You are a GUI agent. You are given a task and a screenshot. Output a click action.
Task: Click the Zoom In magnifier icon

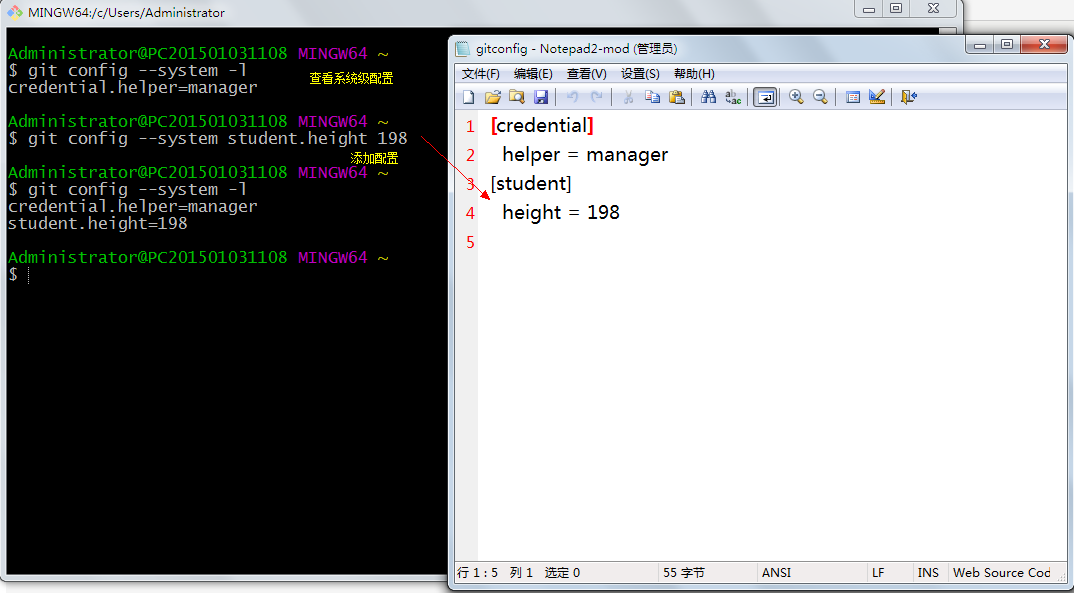796,97
